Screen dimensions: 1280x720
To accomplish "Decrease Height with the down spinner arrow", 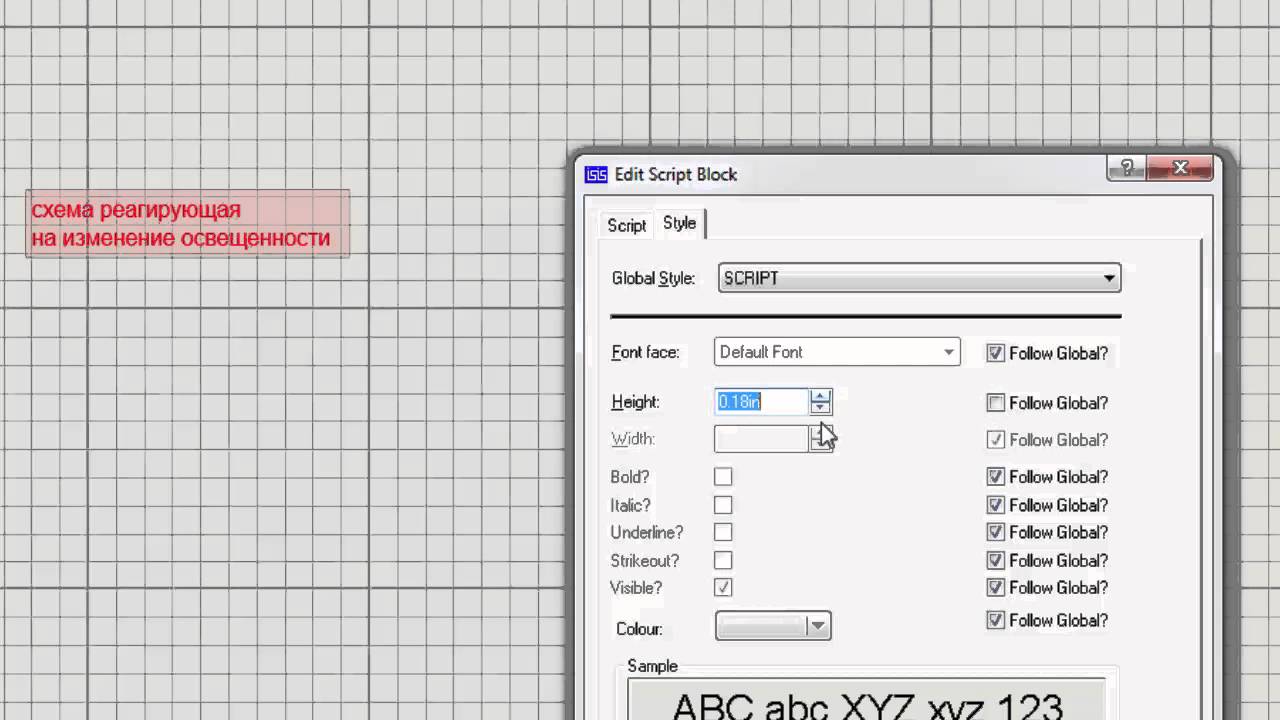I will pyautogui.click(x=821, y=408).
